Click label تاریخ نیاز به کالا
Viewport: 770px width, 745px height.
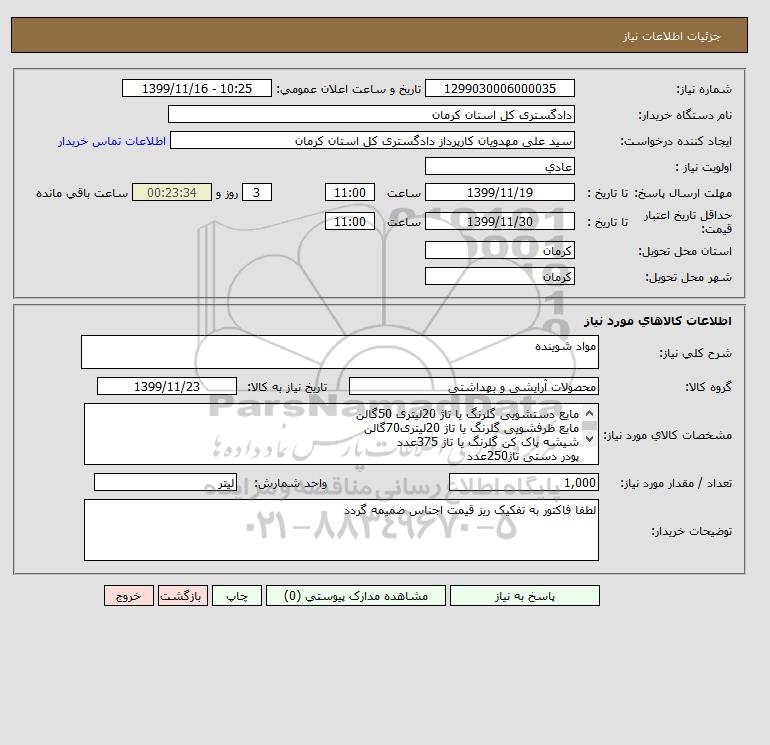[x=287, y=387]
